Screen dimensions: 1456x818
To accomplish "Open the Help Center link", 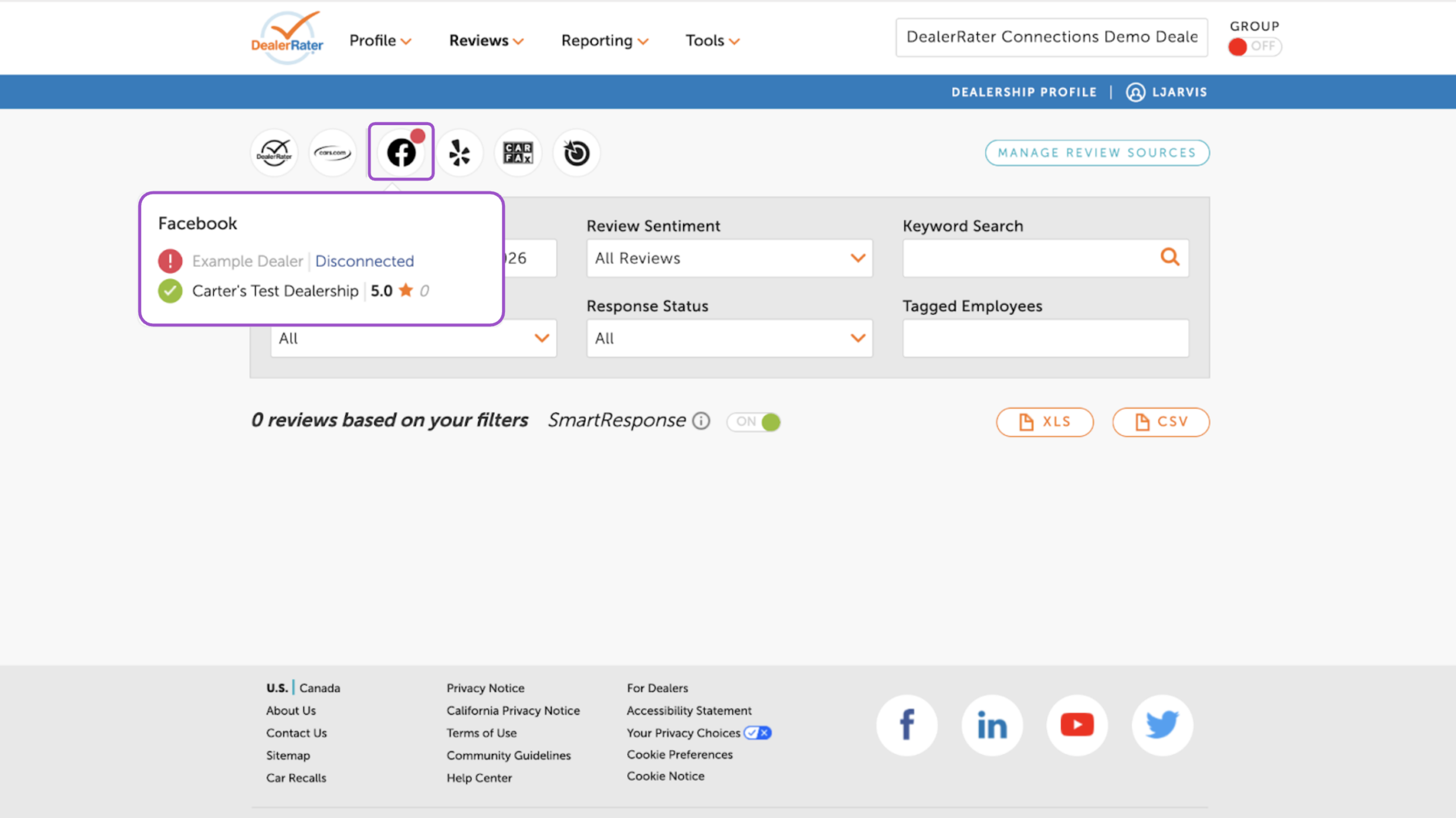I will point(479,778).
